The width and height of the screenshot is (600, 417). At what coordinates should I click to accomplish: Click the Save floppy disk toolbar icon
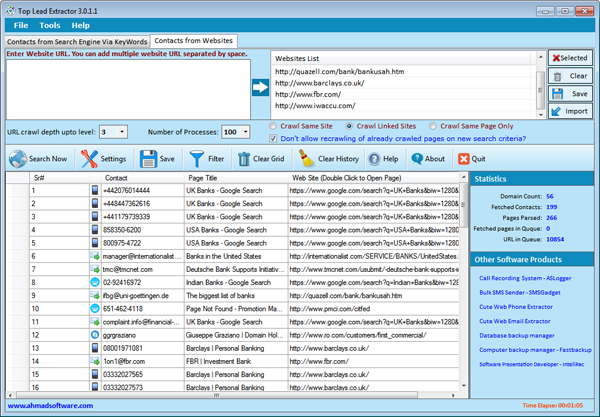click(149, 158)
